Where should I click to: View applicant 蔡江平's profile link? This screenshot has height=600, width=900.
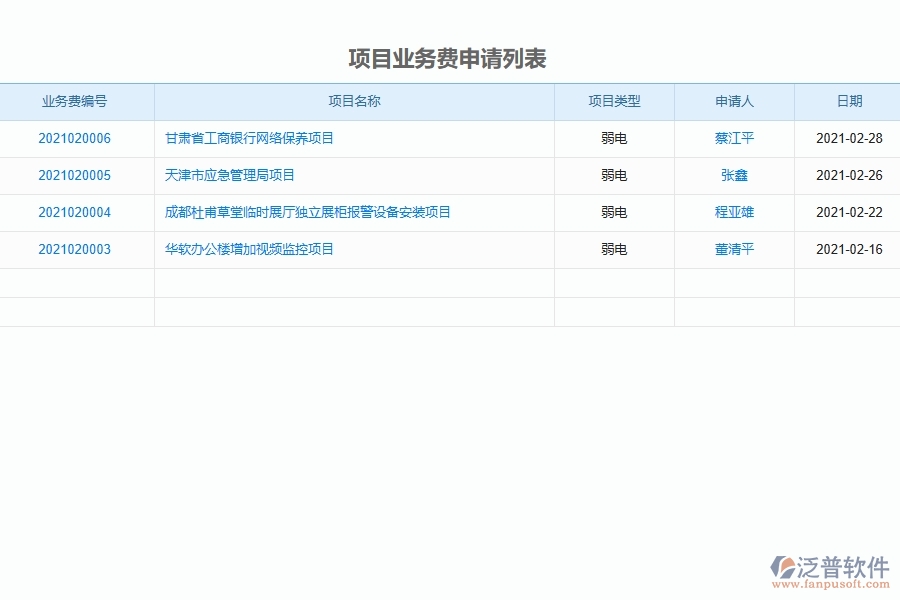coord(735,138)
